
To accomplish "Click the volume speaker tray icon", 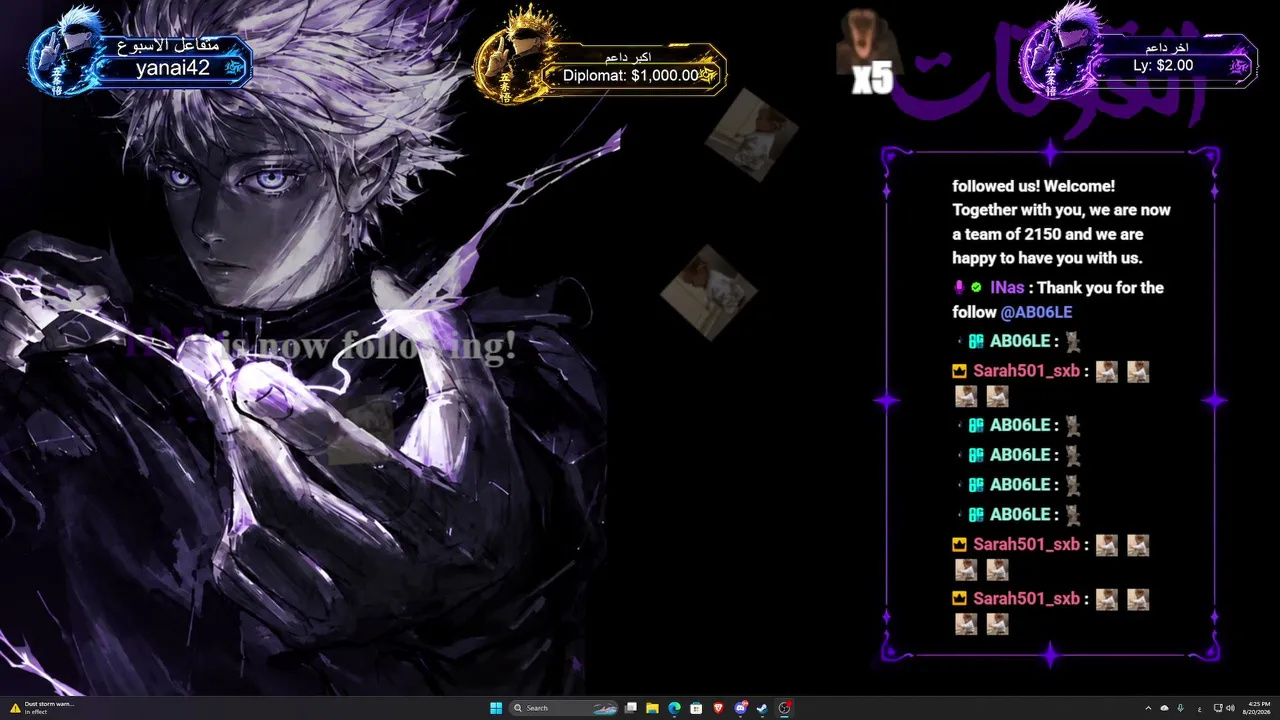I will 1230,708.
